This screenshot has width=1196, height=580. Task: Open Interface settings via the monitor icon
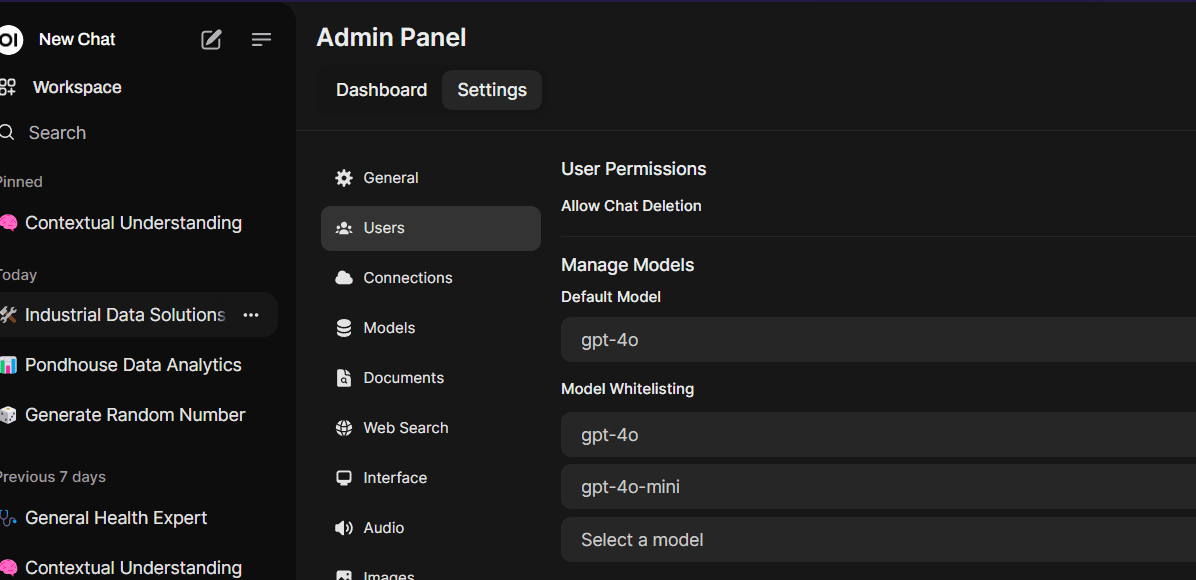(x=344, y=477)
